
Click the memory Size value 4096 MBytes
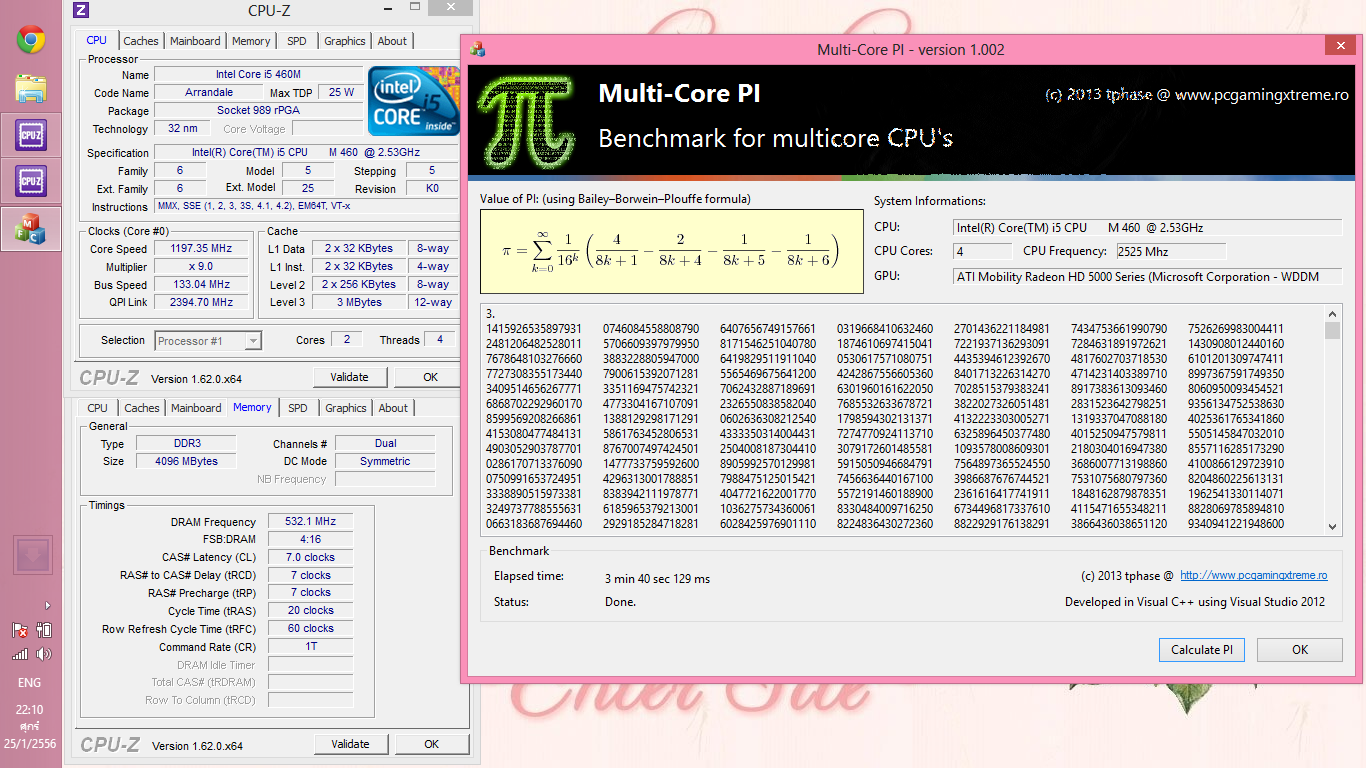click(186, 461)
